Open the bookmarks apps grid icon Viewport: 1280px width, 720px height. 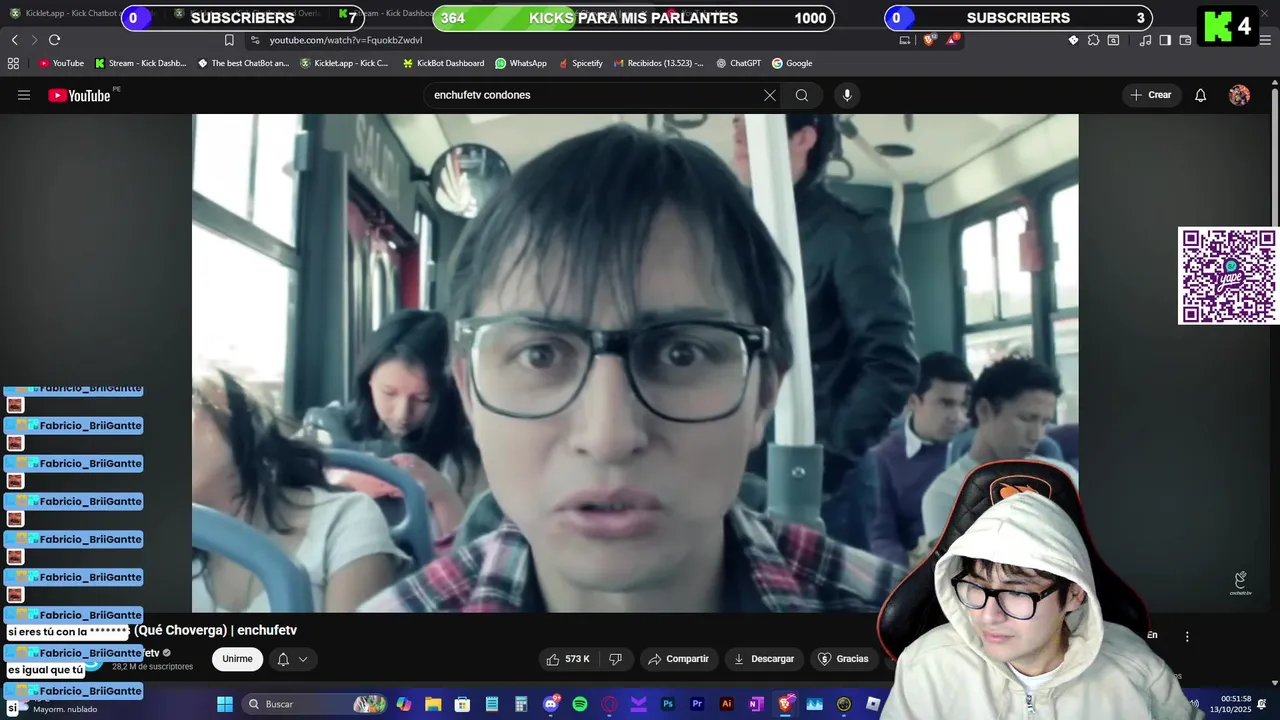(x=13, y=63)
